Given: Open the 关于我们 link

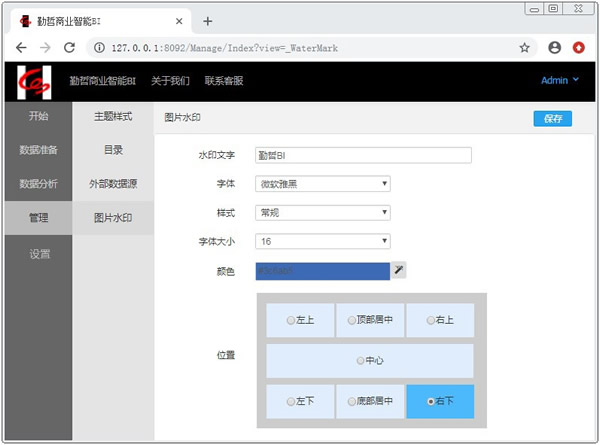Looking at the screenshot, I should tap(170, 81).
